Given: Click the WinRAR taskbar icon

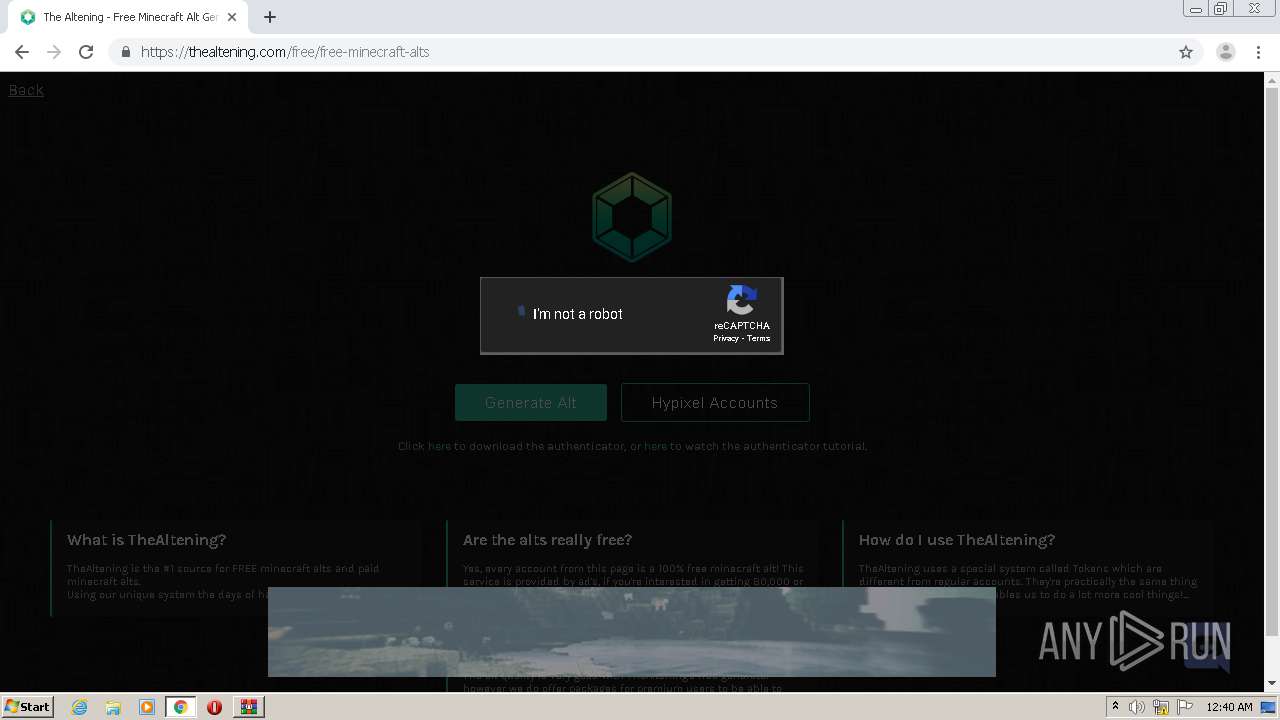Looking at the screenshot, I should (248, 707).
